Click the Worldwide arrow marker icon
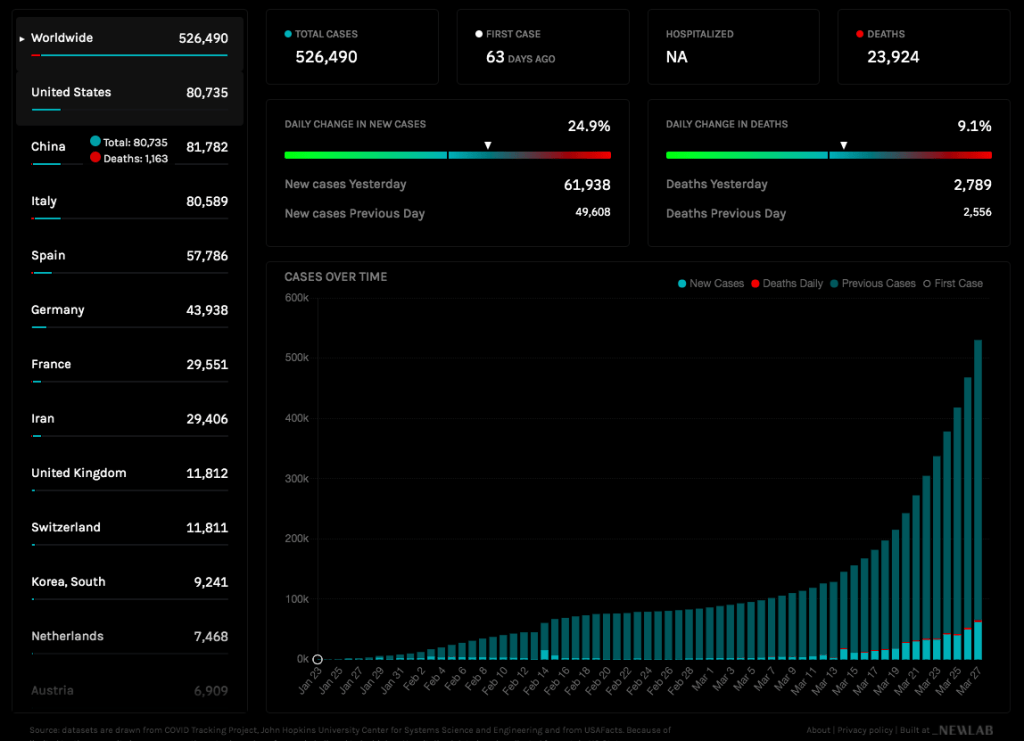Image resolution: width=1024 pixels, height=741 pixels. pyautogui.click(x=22, y=39)
